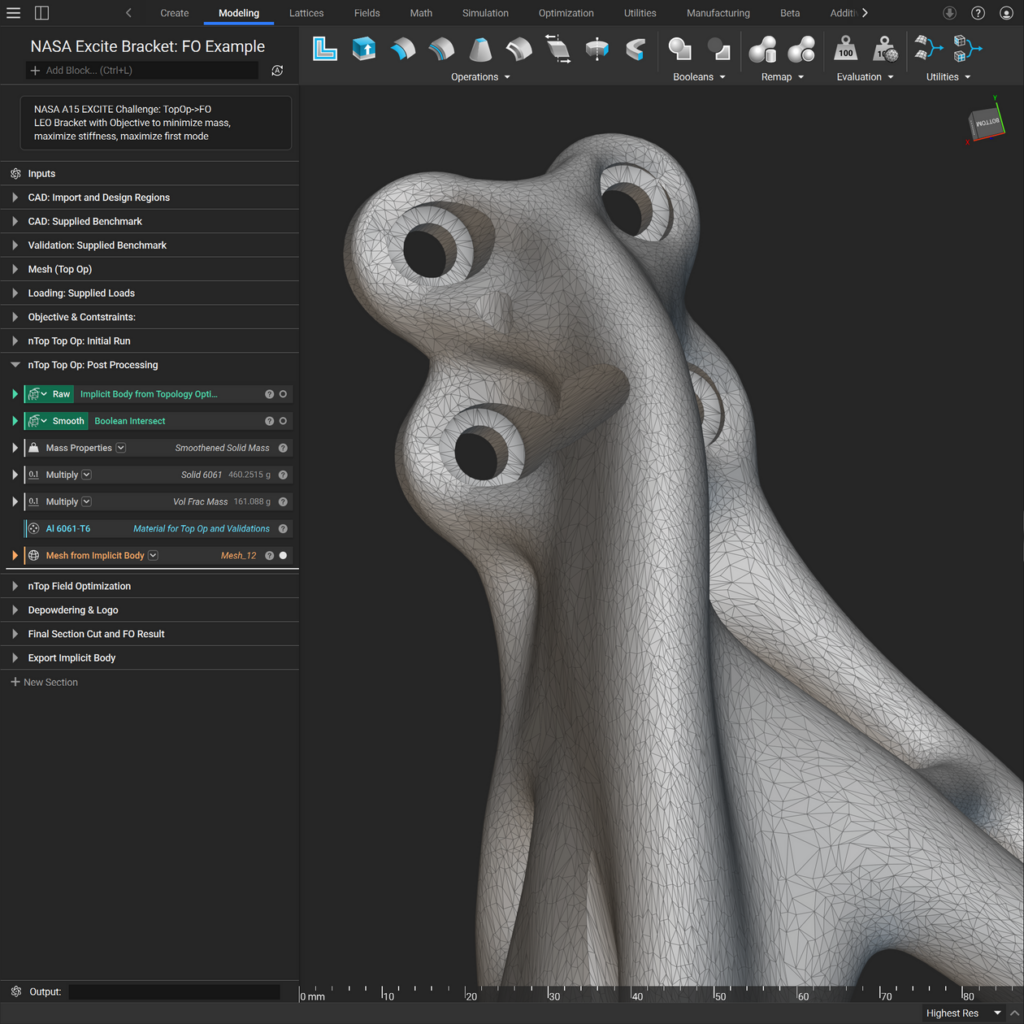1024x1024 pixels.
Task: Click the download icon in top bar
Action: tap(950, 13)
